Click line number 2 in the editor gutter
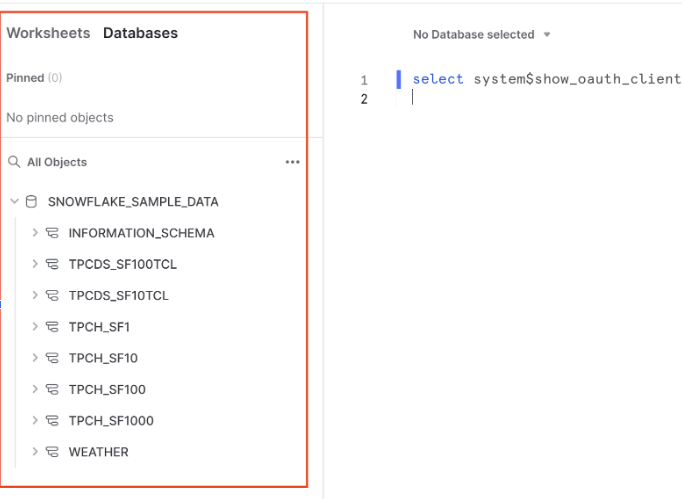The height and width of the screenshot is (499, 682). [364, 99]
